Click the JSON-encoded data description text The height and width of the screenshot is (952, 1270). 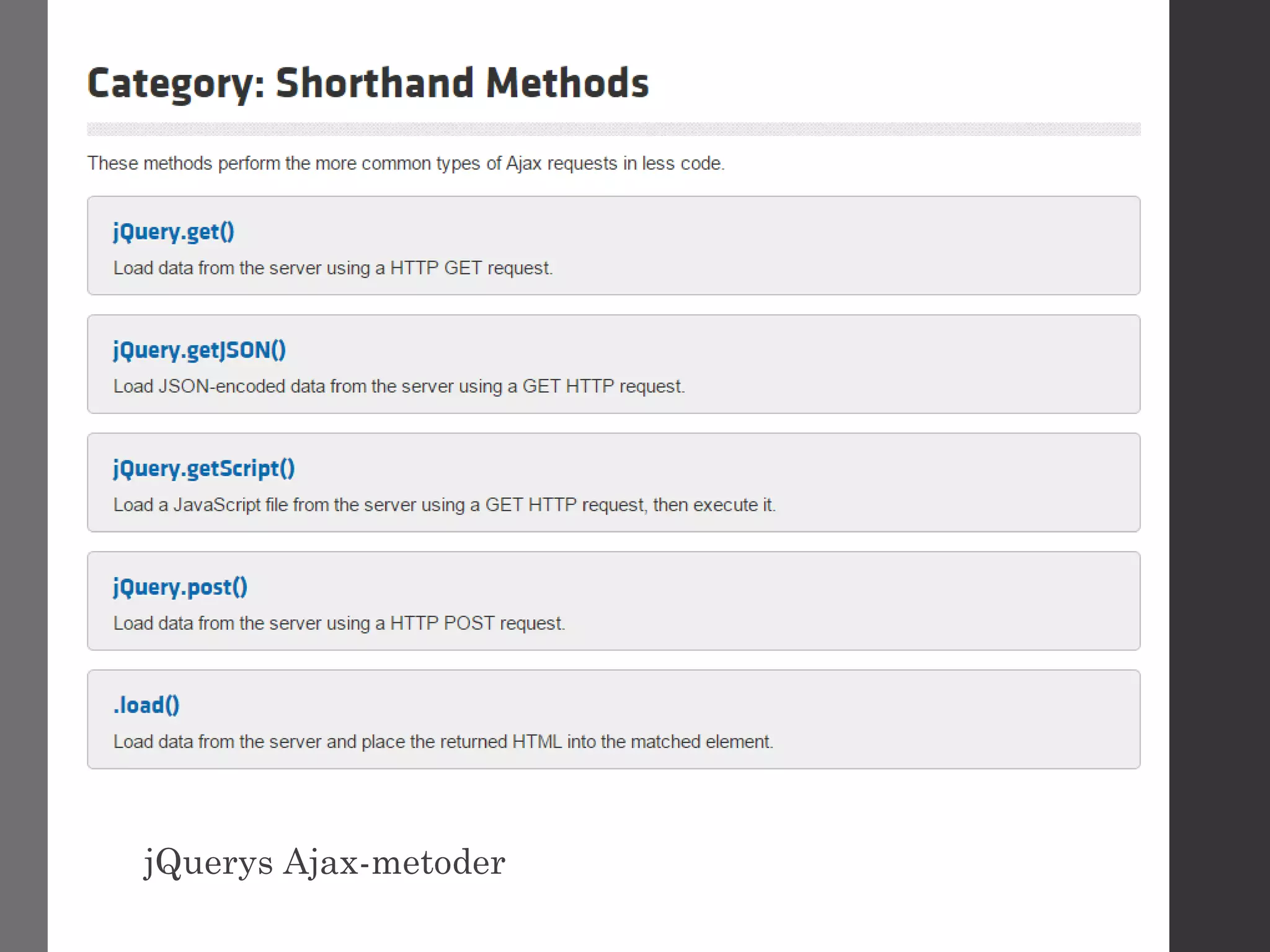(399, 387)
